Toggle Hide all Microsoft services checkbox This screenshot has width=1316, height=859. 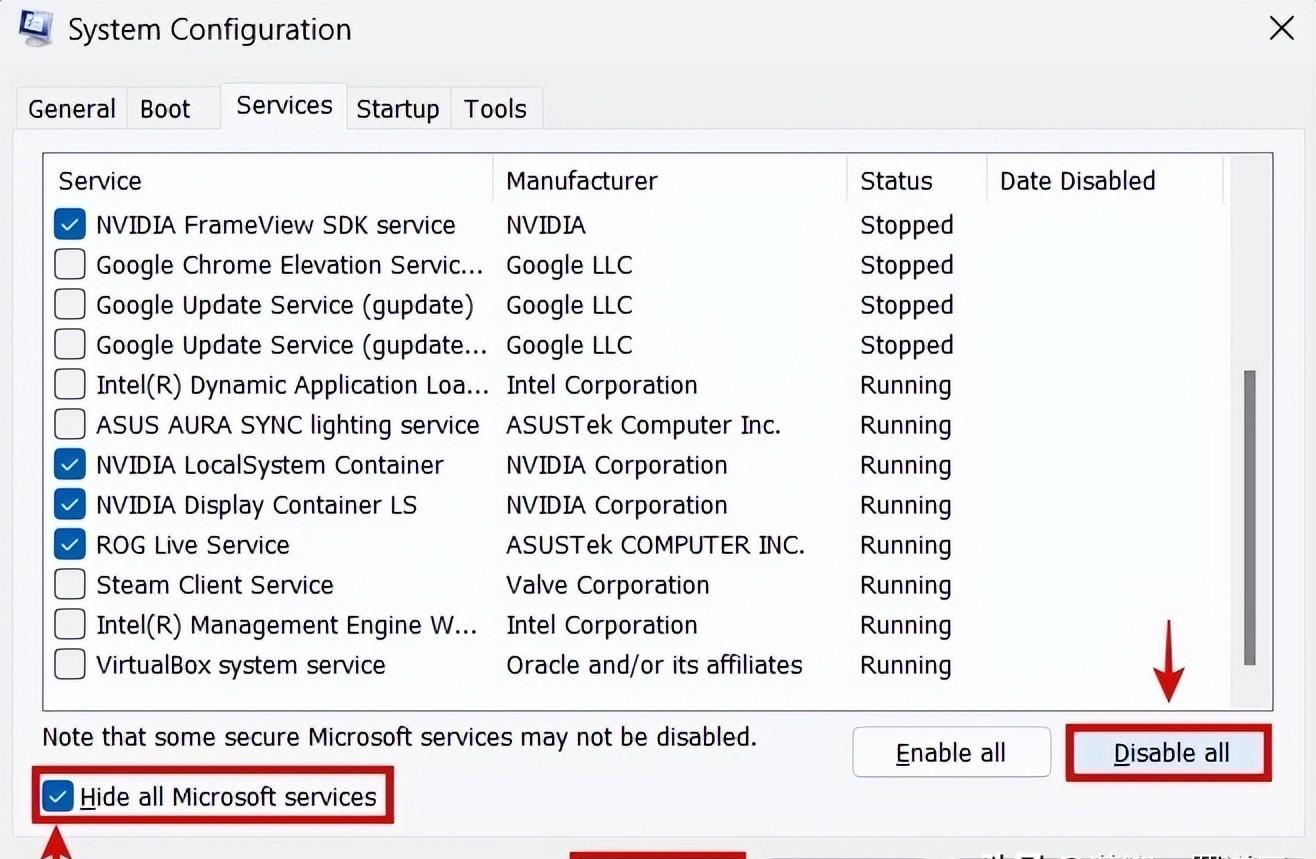point(58,797)
